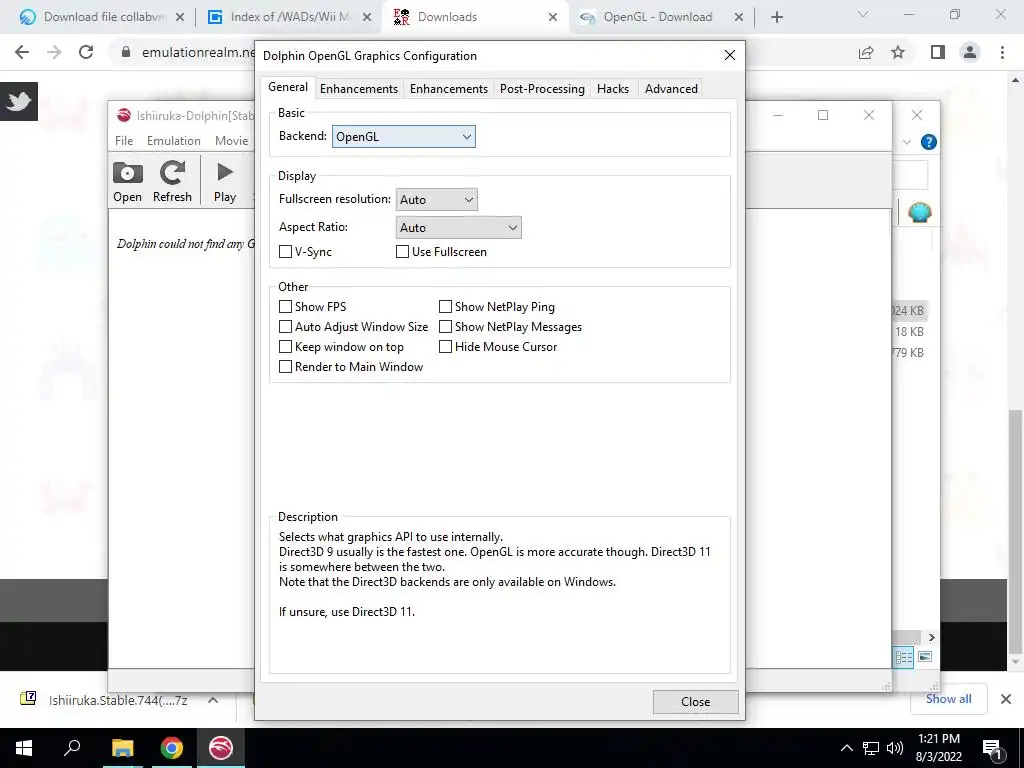Switch to Post-Processing tab
This screenshot has height=768, width=1024.
point(542,89)
